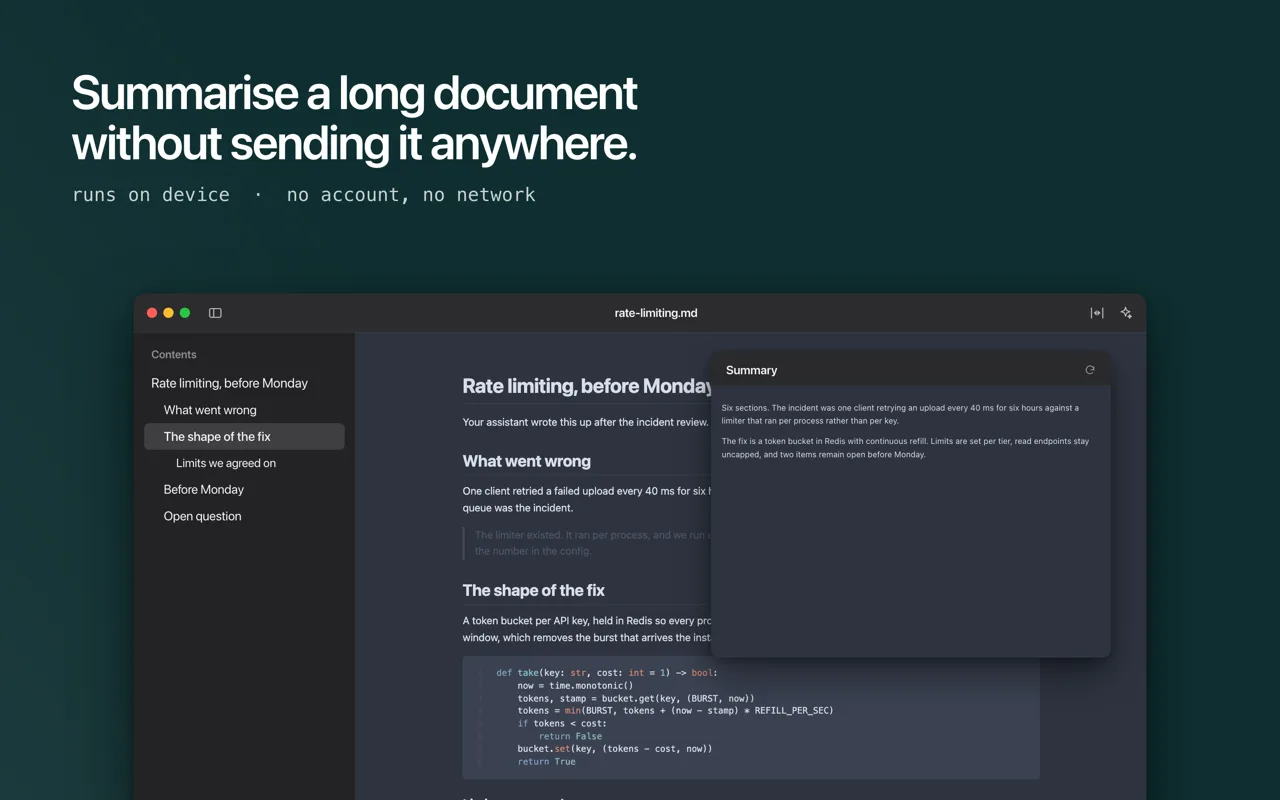Click the 'tokens = min(BURST' code line
This screenshot has width=1280, height=800.
pyautogui.click(x=675, y=711)
